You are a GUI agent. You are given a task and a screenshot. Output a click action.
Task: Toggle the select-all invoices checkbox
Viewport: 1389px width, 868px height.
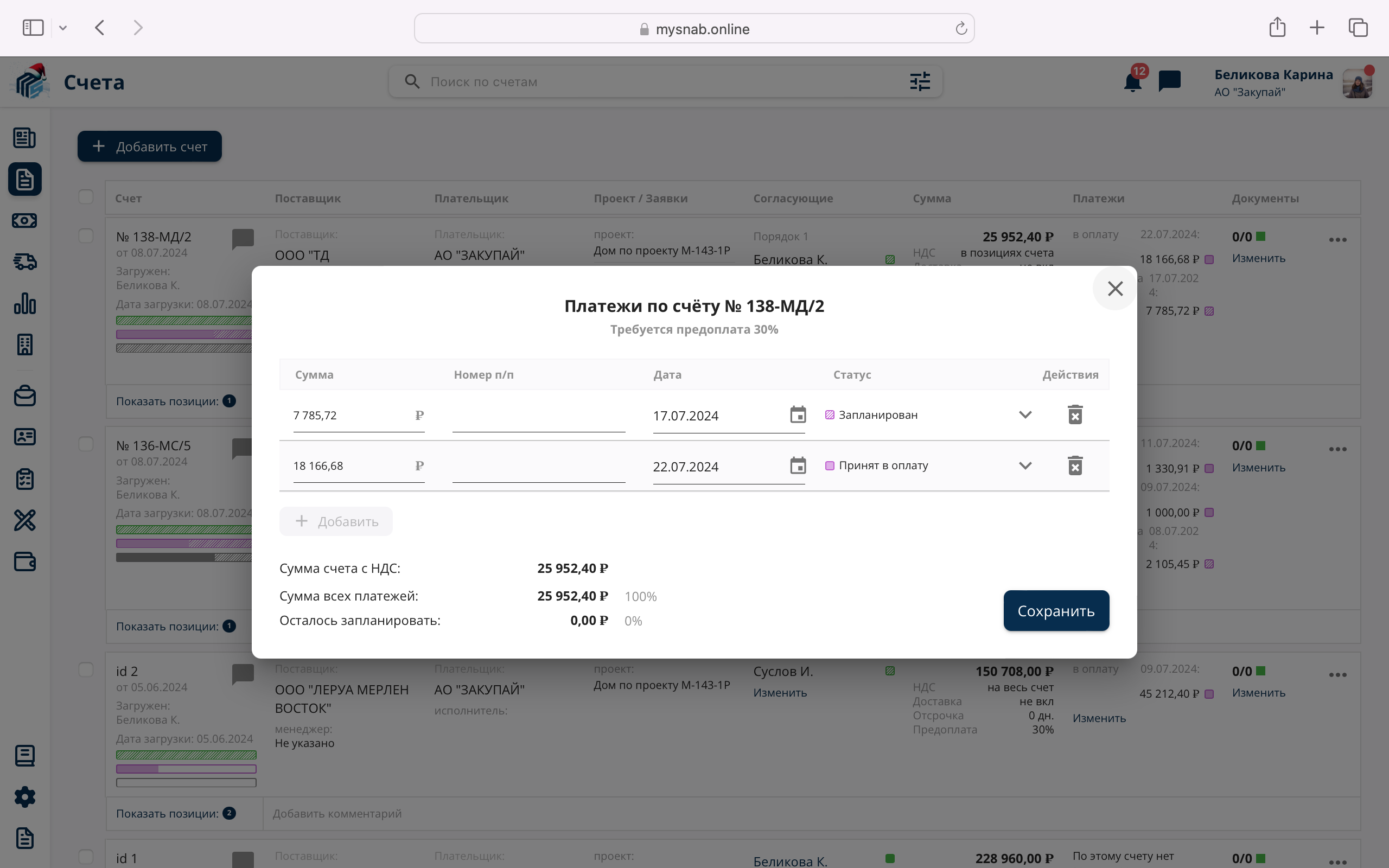click(86, 197)
